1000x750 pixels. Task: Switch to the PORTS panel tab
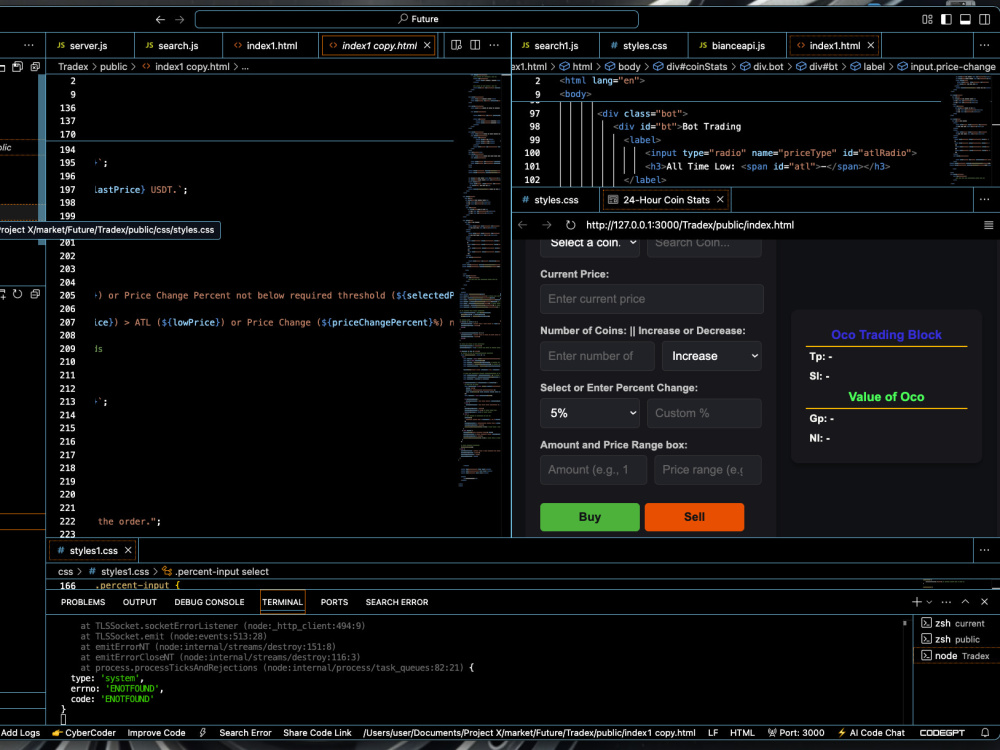(334, 602)
